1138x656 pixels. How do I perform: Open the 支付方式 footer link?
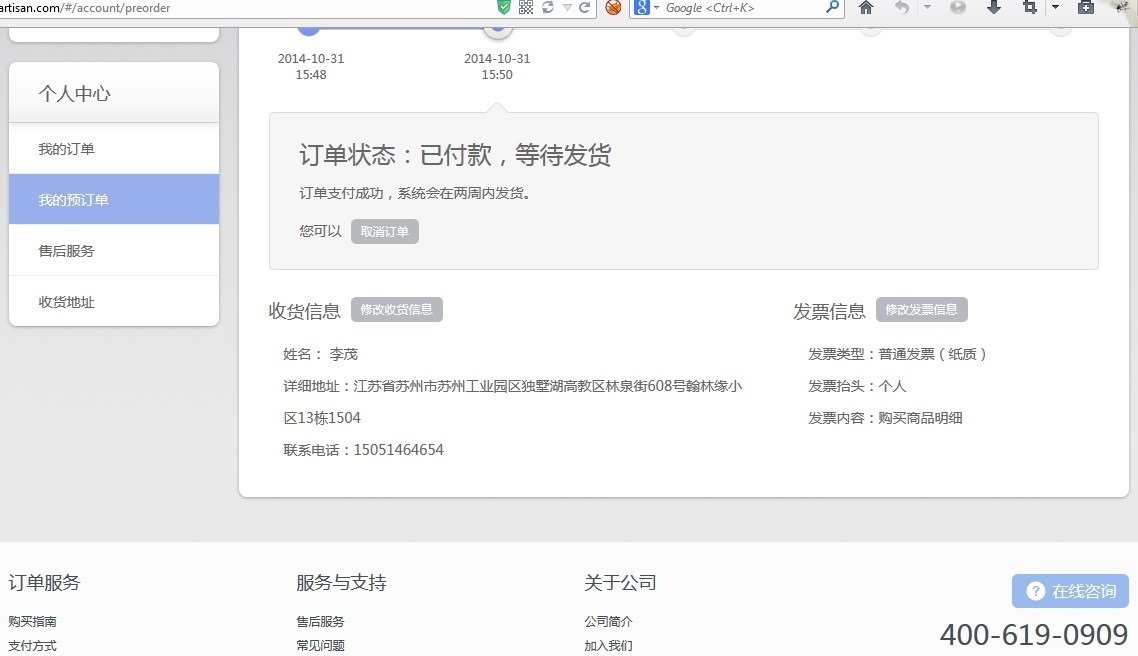32,645
